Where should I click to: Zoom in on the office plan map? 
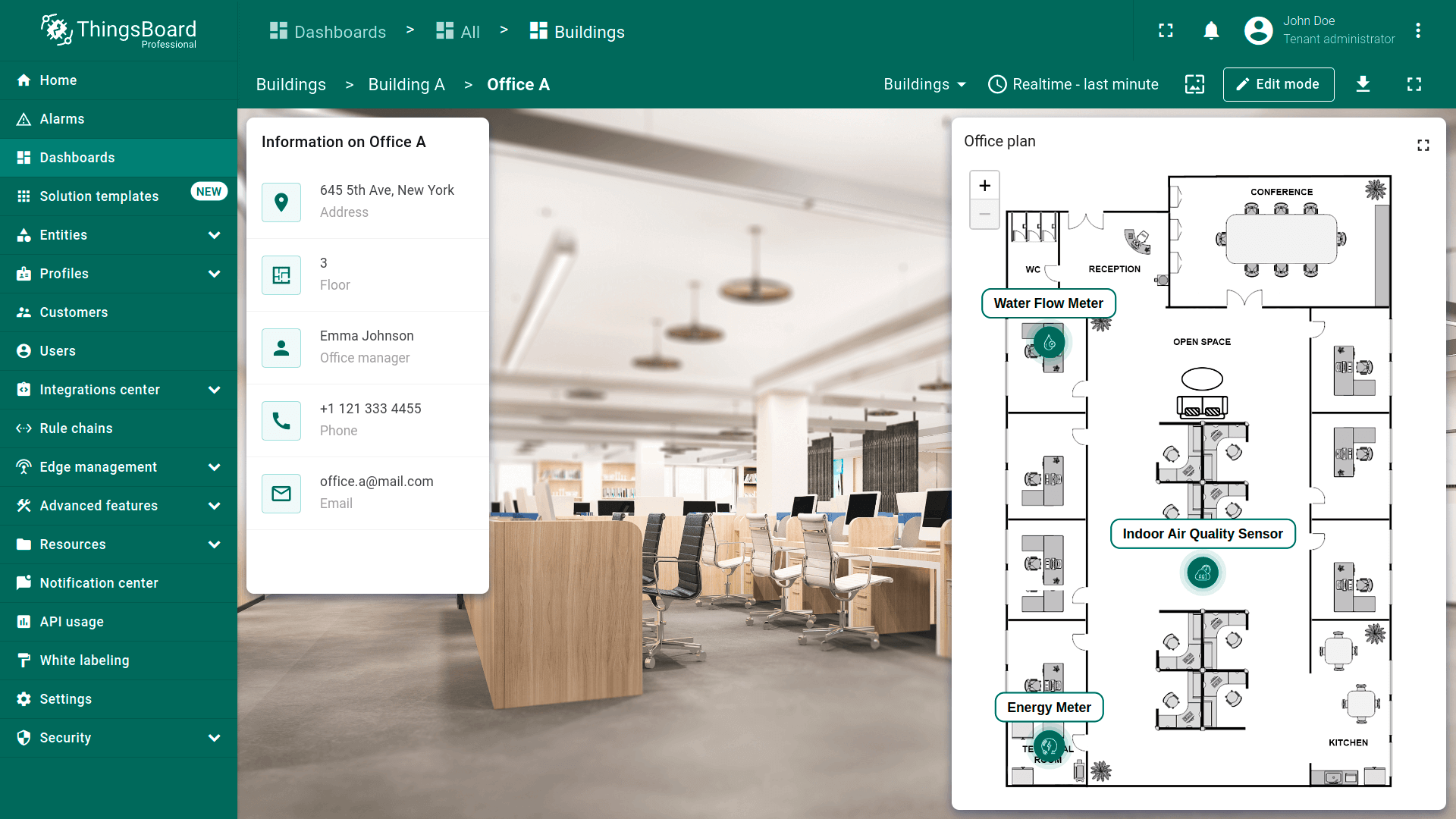point(984,186)
